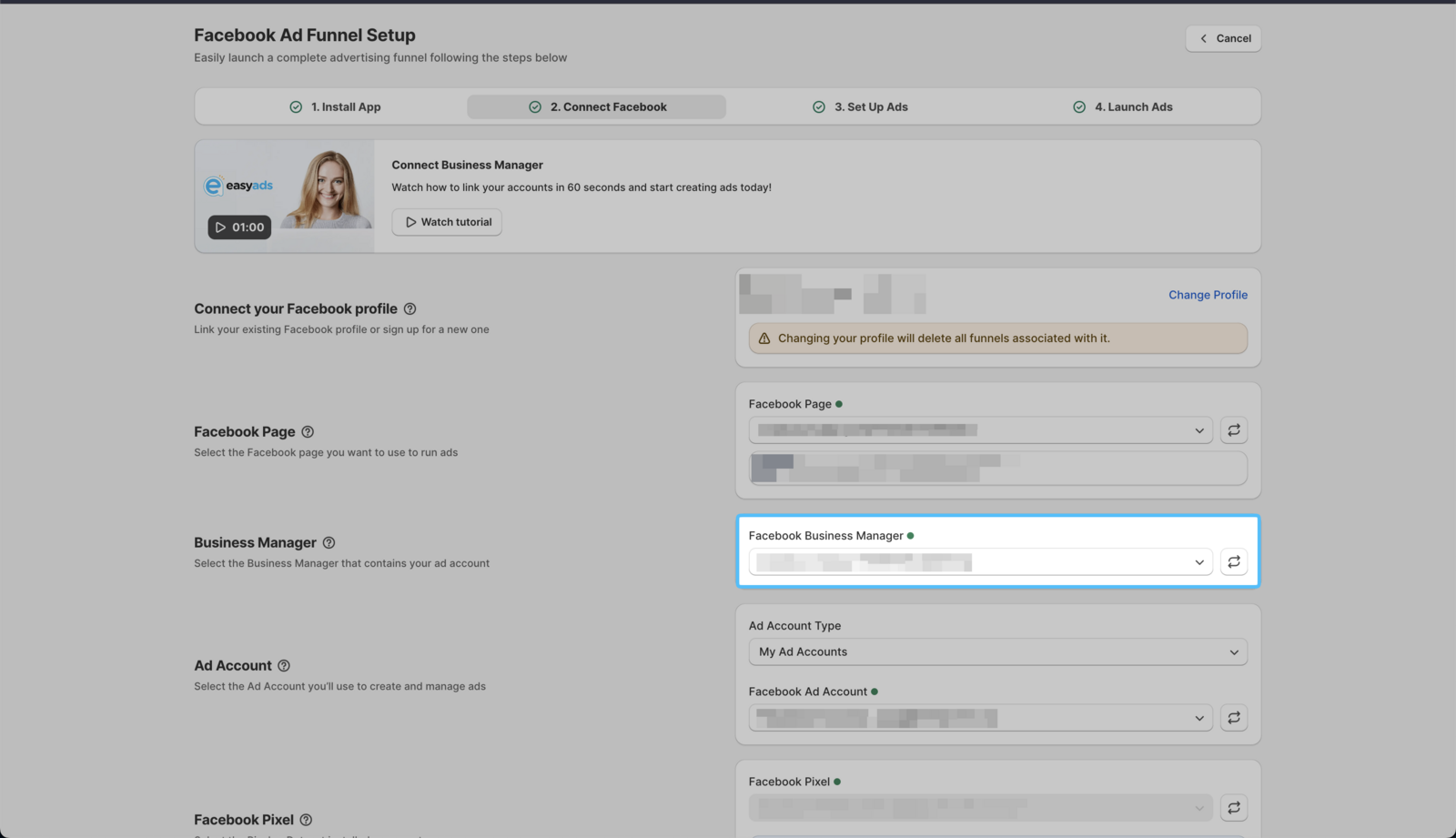The width and height of the screenshot is (1456, 838).
Task: Expand the Facebook Ad Account selector
Action: coord(979,718)
